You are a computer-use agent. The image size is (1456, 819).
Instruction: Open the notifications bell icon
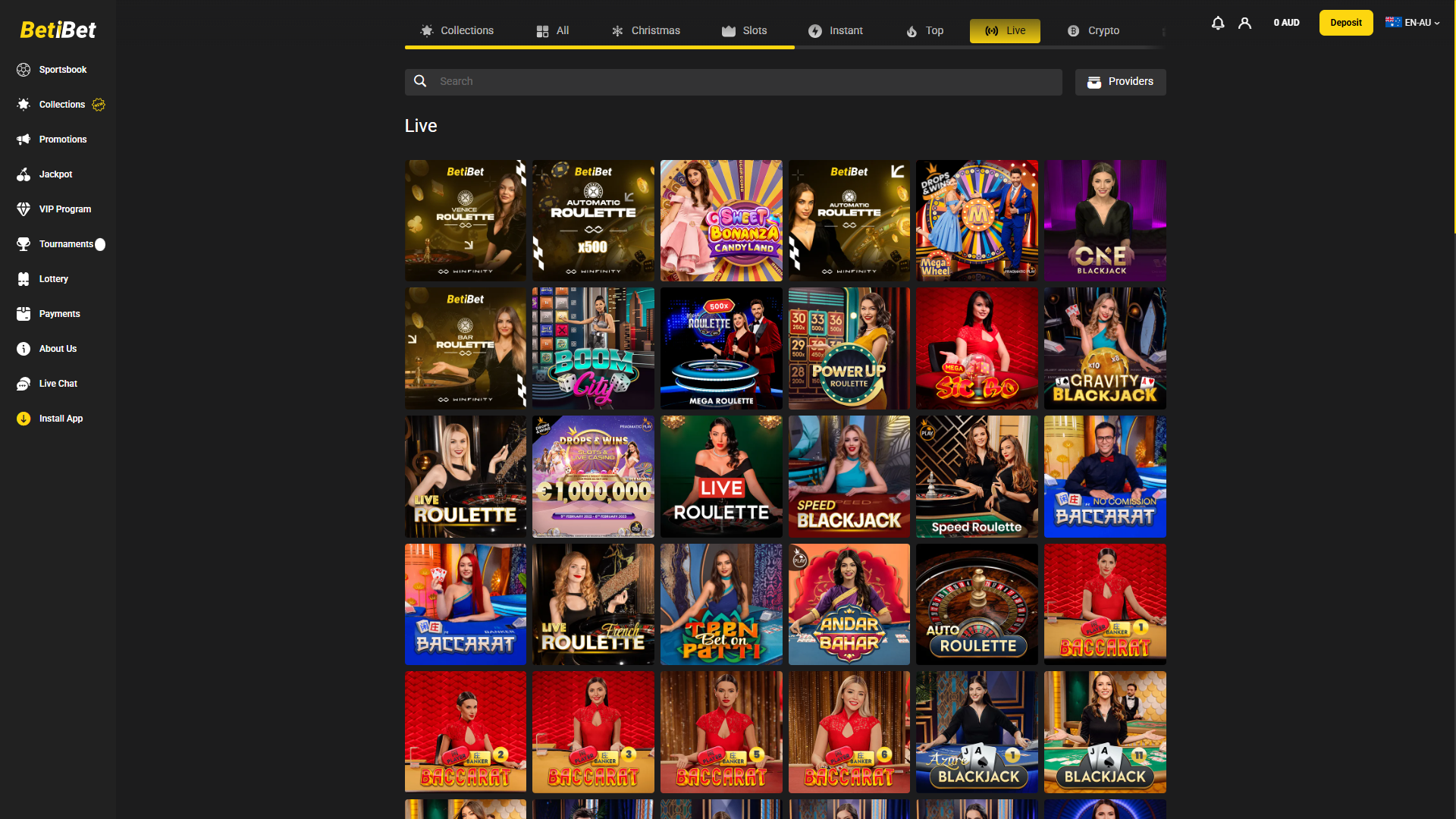point(1218,23)
